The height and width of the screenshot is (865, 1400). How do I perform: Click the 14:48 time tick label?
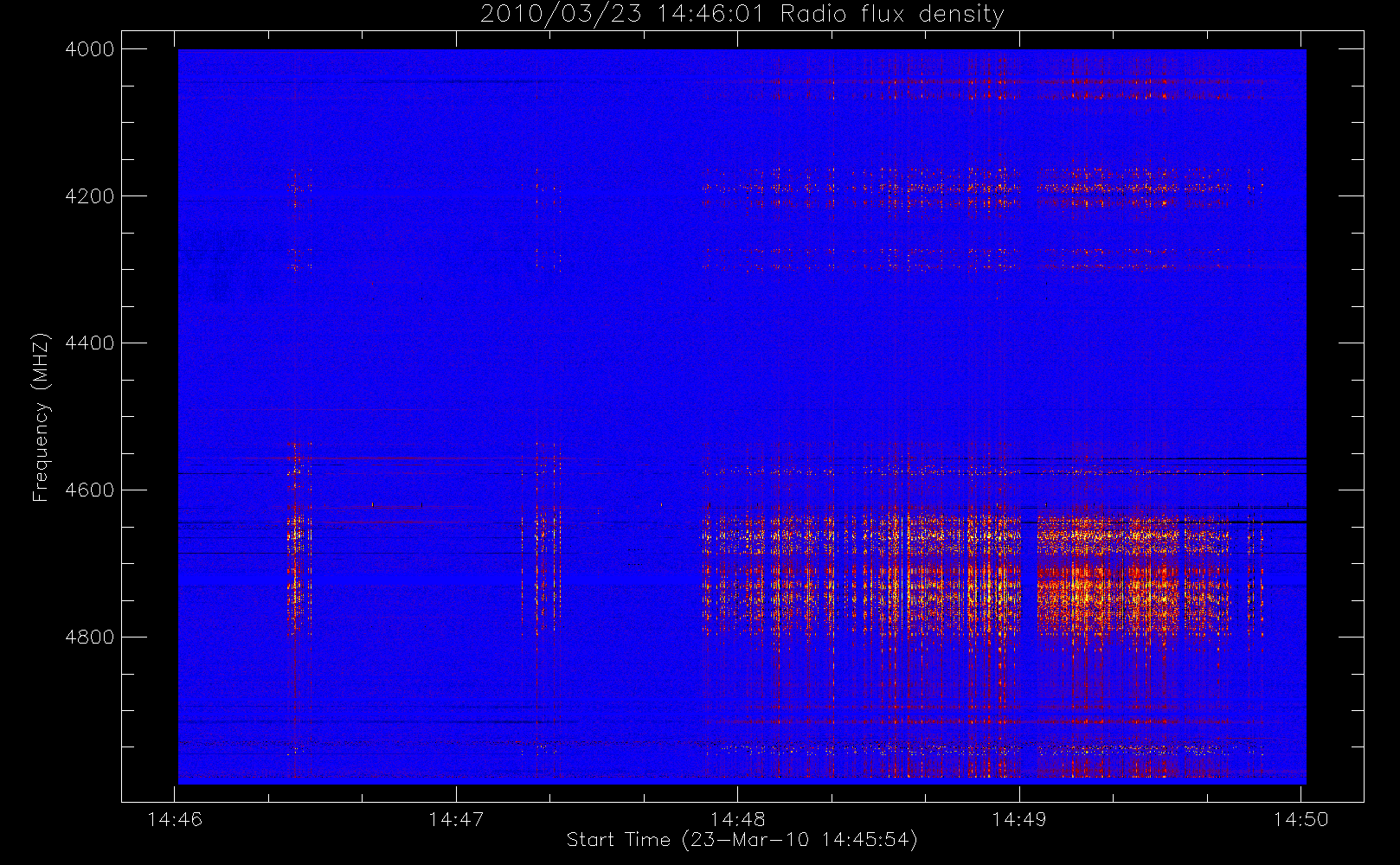(x=738, y=819)
